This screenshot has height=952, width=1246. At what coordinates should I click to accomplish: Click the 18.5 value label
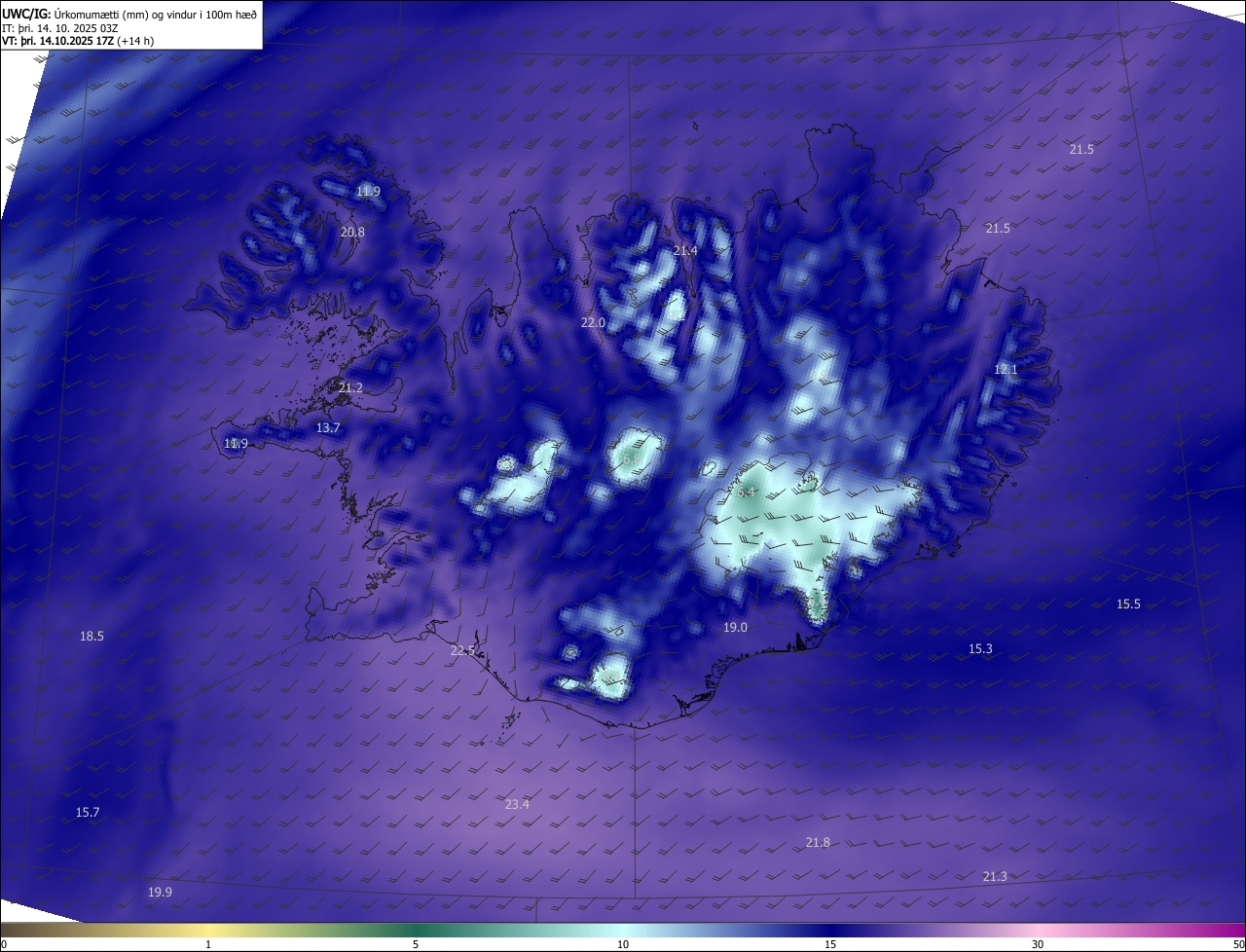92,636
